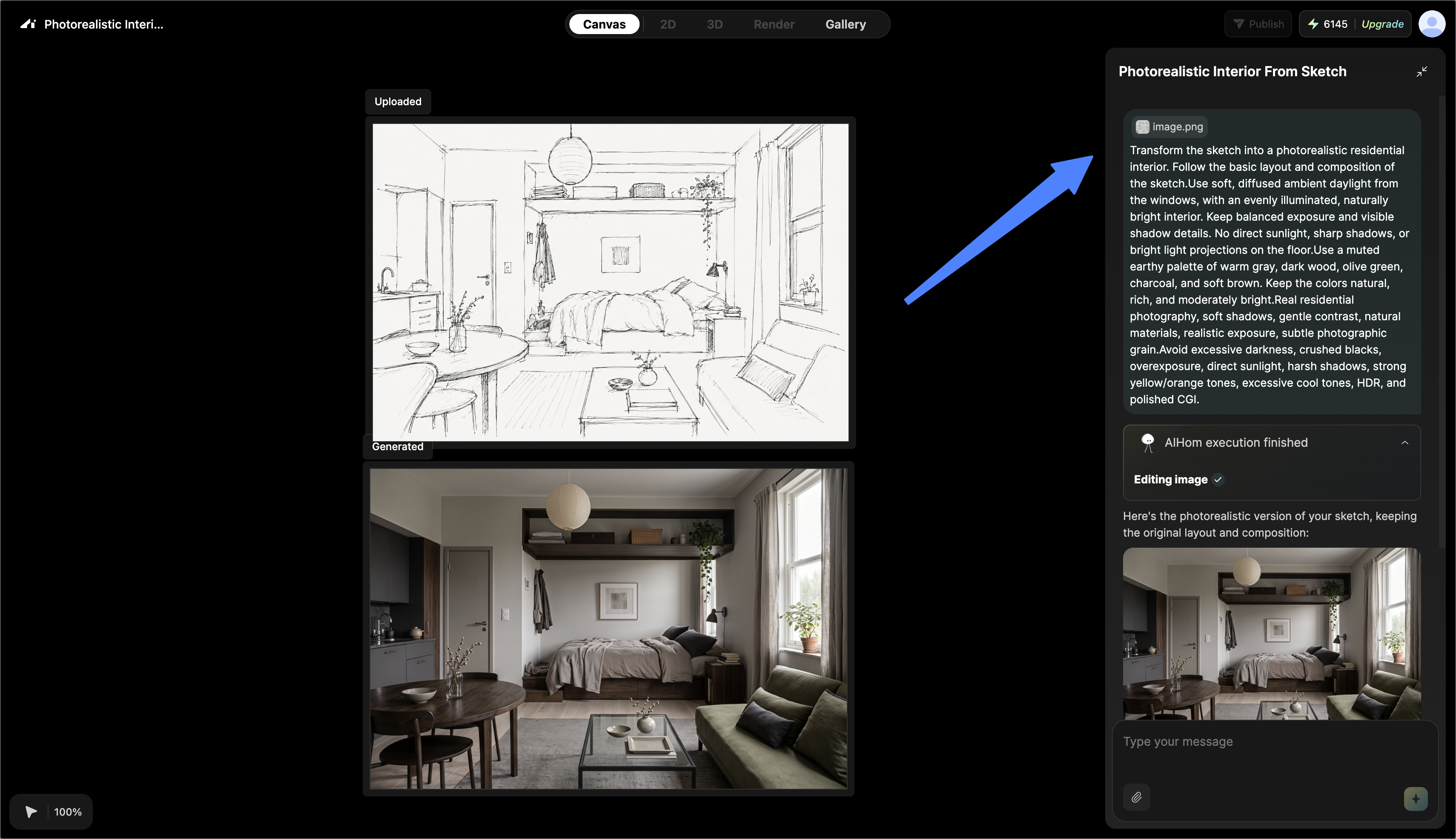Click the Editing image checkmark

pos(1218,480)
